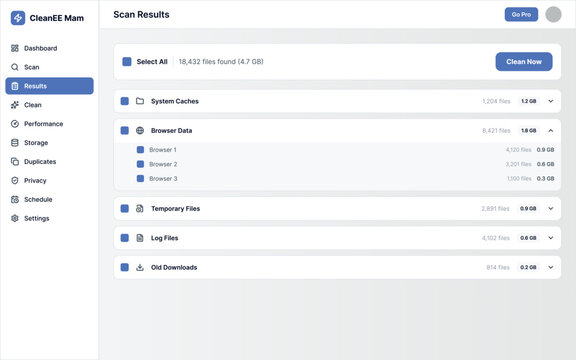The width and height of the screenshot is (576, 360).
Task: Uncheck the Temporary Files checkbox
Action: [125, 209]
